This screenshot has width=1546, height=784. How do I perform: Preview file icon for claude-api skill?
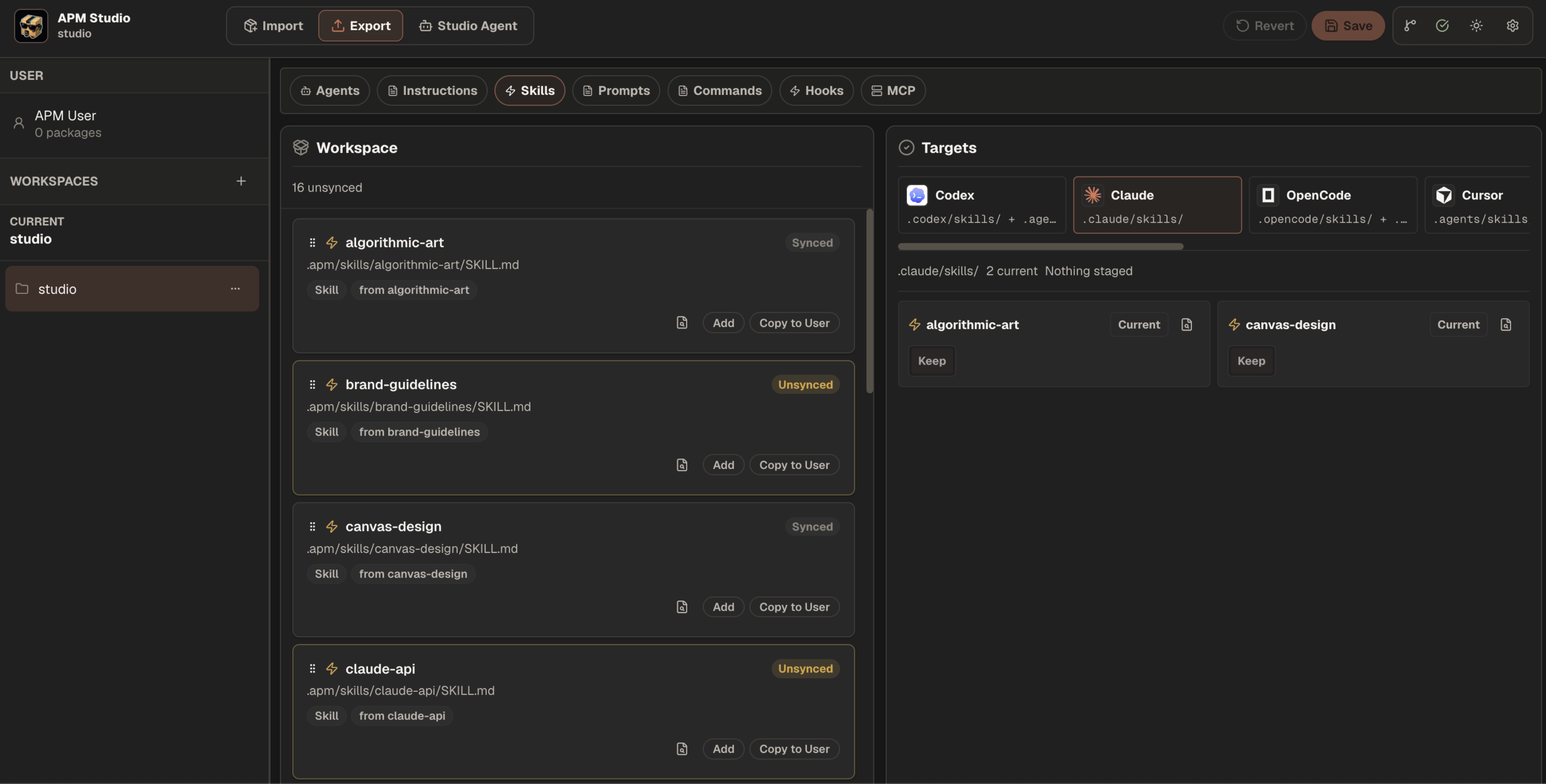click(x=682, y=749)
